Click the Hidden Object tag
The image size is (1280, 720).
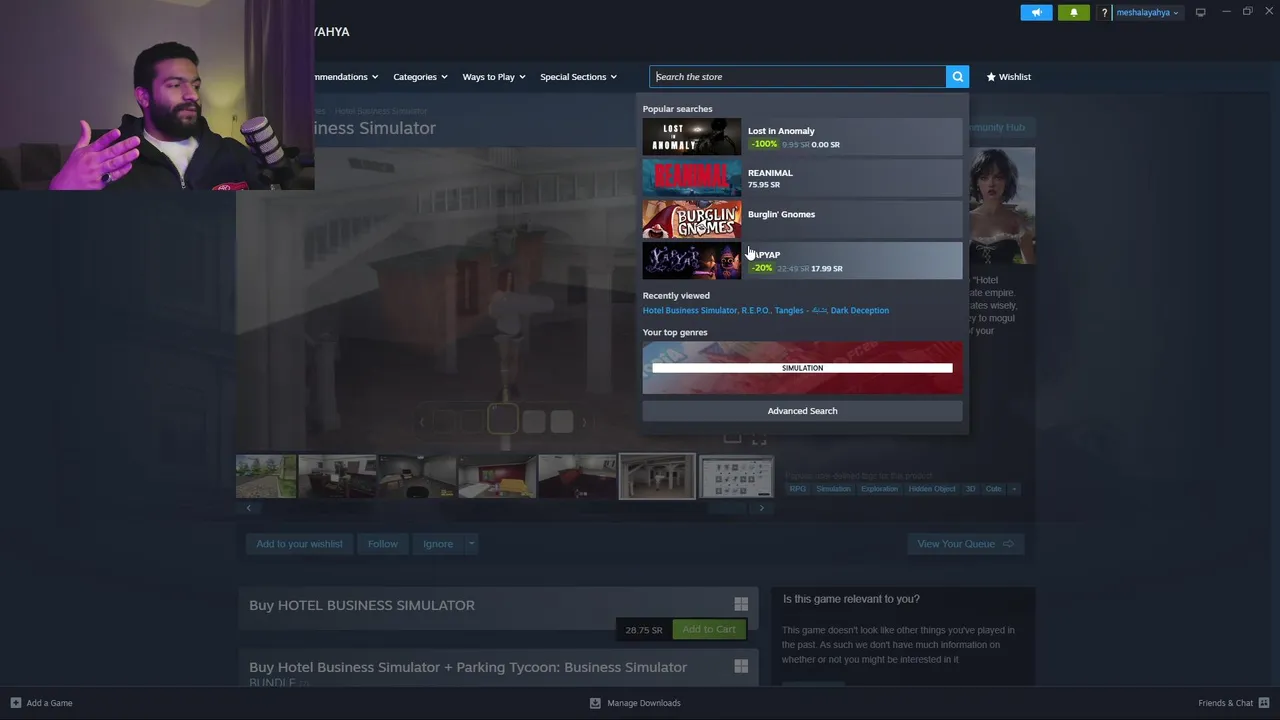932,489
